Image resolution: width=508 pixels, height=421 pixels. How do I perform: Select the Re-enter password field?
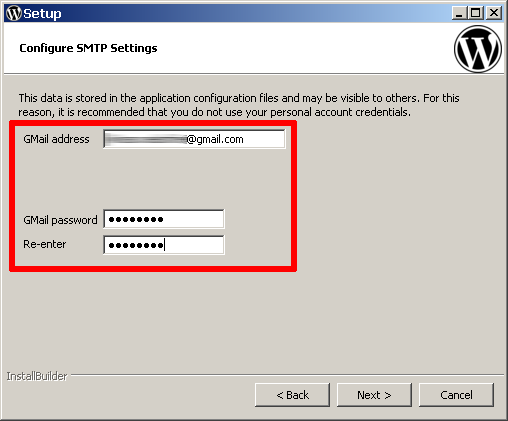[x=164, y=245]
